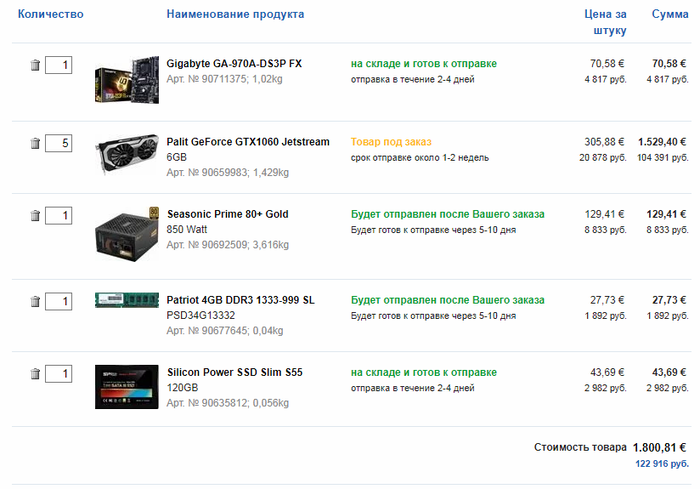Click the quantity field for the Gigabyte motherboard

(58, 65)
